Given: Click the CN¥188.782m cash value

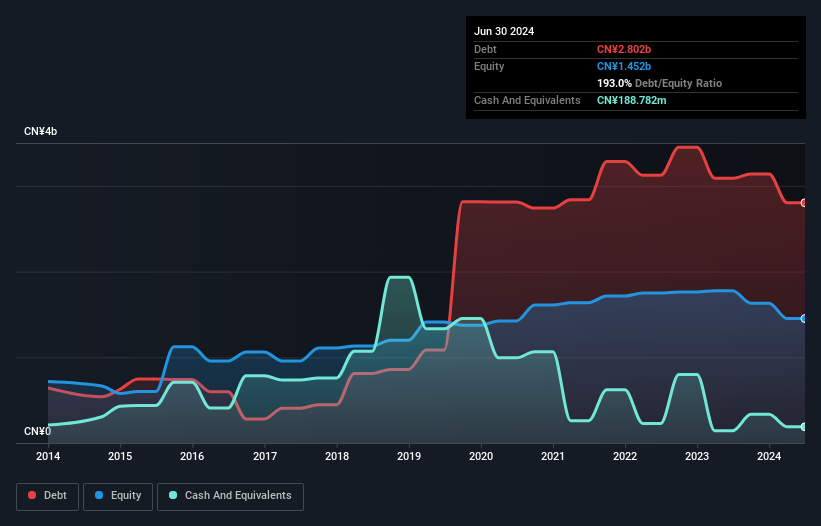Looking at the screenshot, I should (x=631, y=100).
